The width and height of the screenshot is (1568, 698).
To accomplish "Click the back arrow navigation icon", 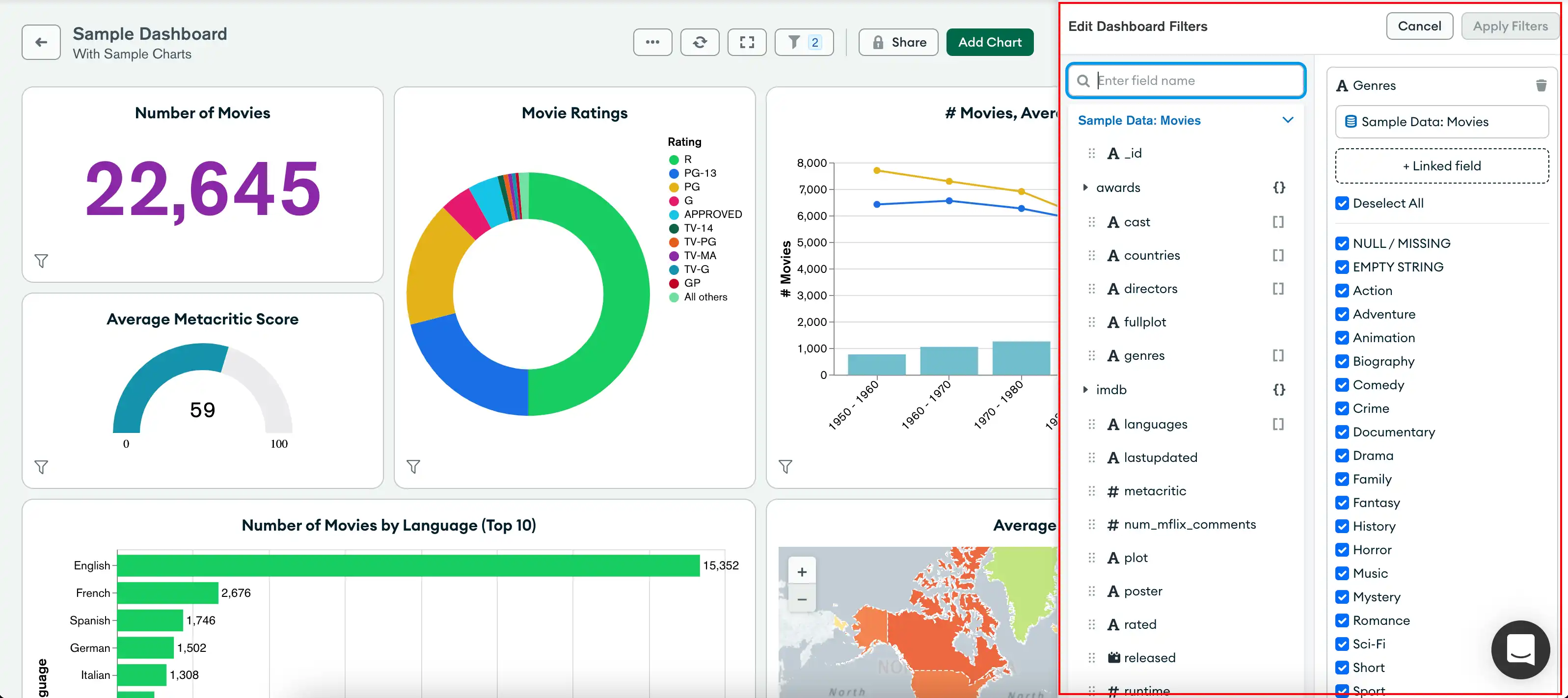I will click(40, 42).
